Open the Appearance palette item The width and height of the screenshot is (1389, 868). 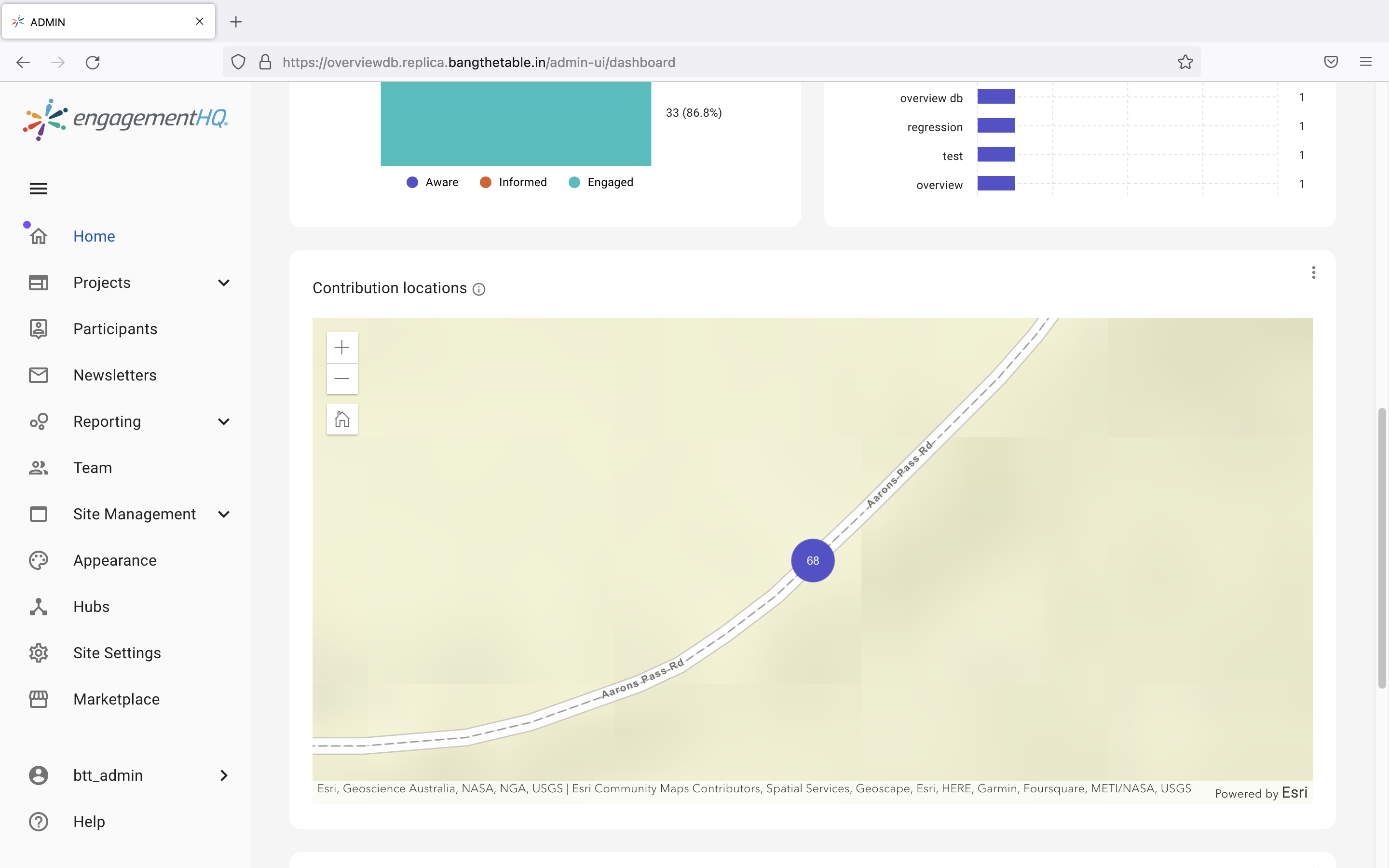115,560
